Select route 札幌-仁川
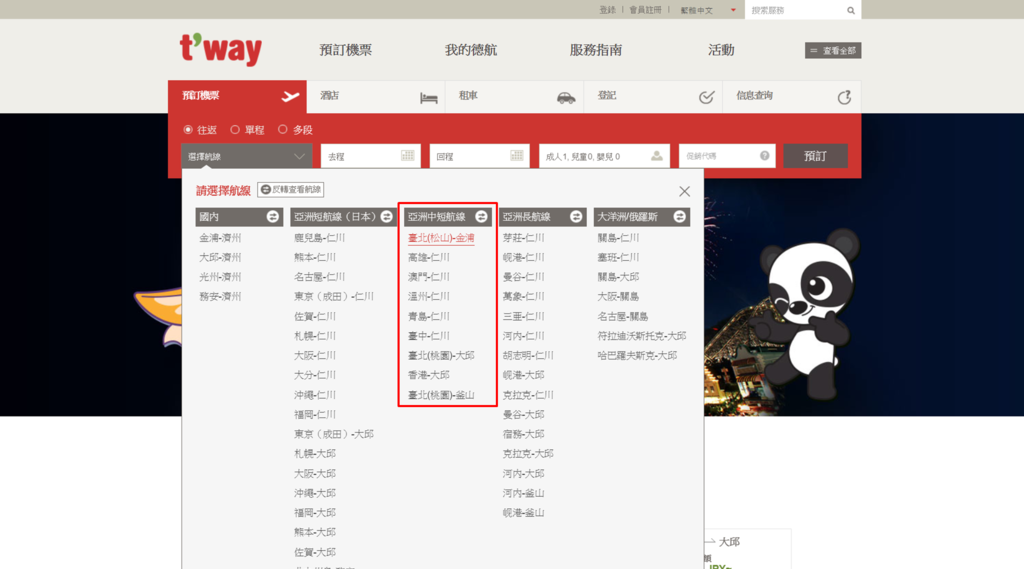Image resolution: width=1024 pixels, height=569 pixels. point(315,336)
